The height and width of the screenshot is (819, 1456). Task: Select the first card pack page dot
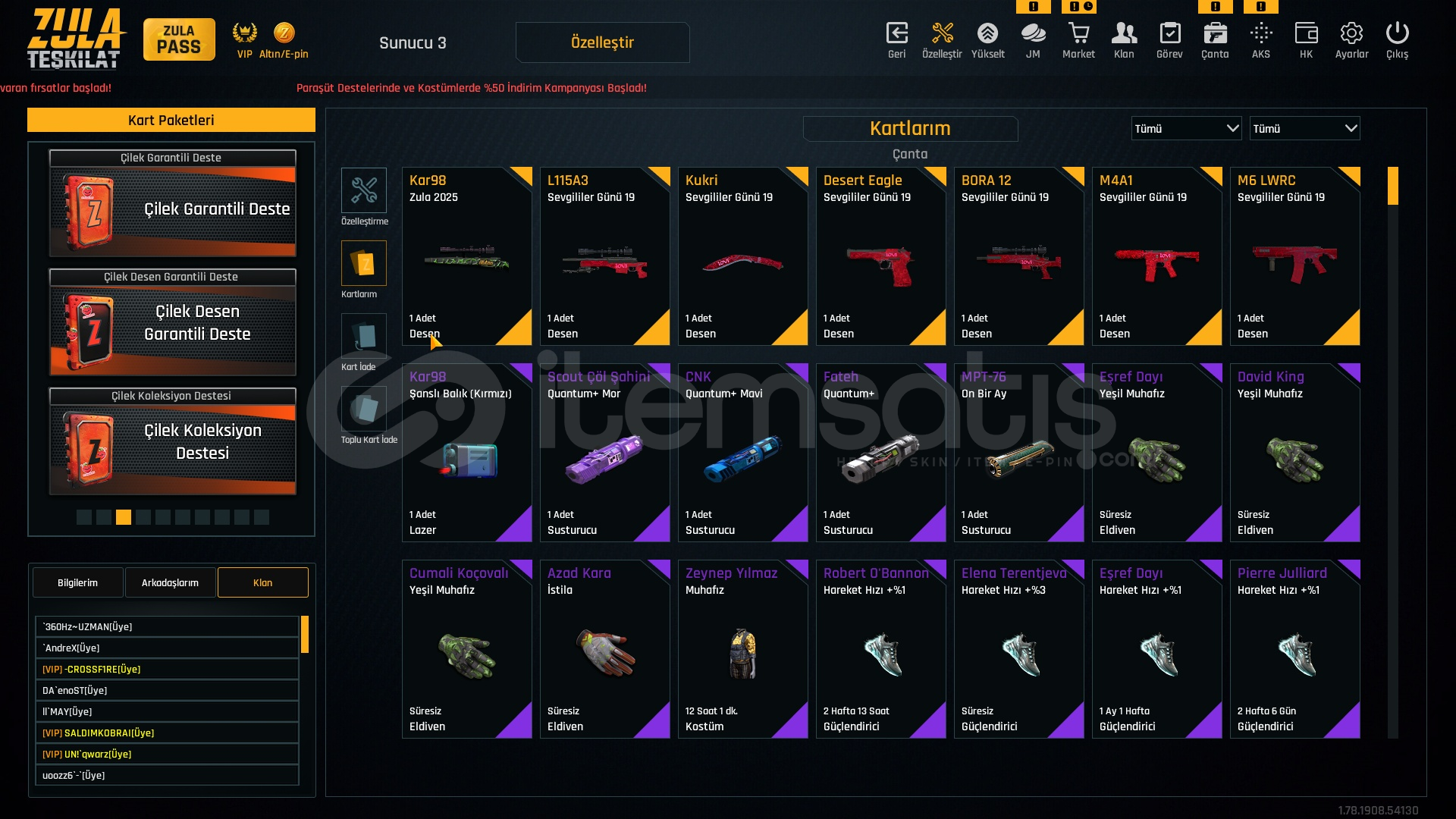coord(84,517)
